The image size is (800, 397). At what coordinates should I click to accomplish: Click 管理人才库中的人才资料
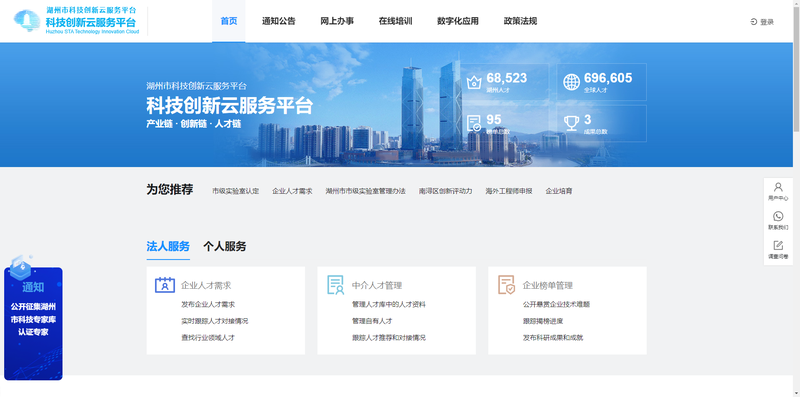(389, 305)
